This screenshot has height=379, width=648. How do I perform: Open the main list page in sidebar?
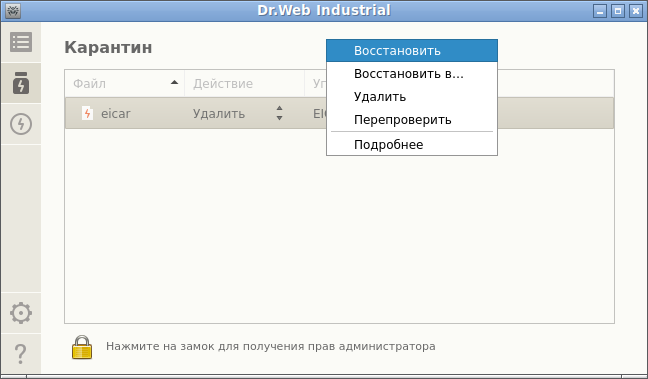21,42
